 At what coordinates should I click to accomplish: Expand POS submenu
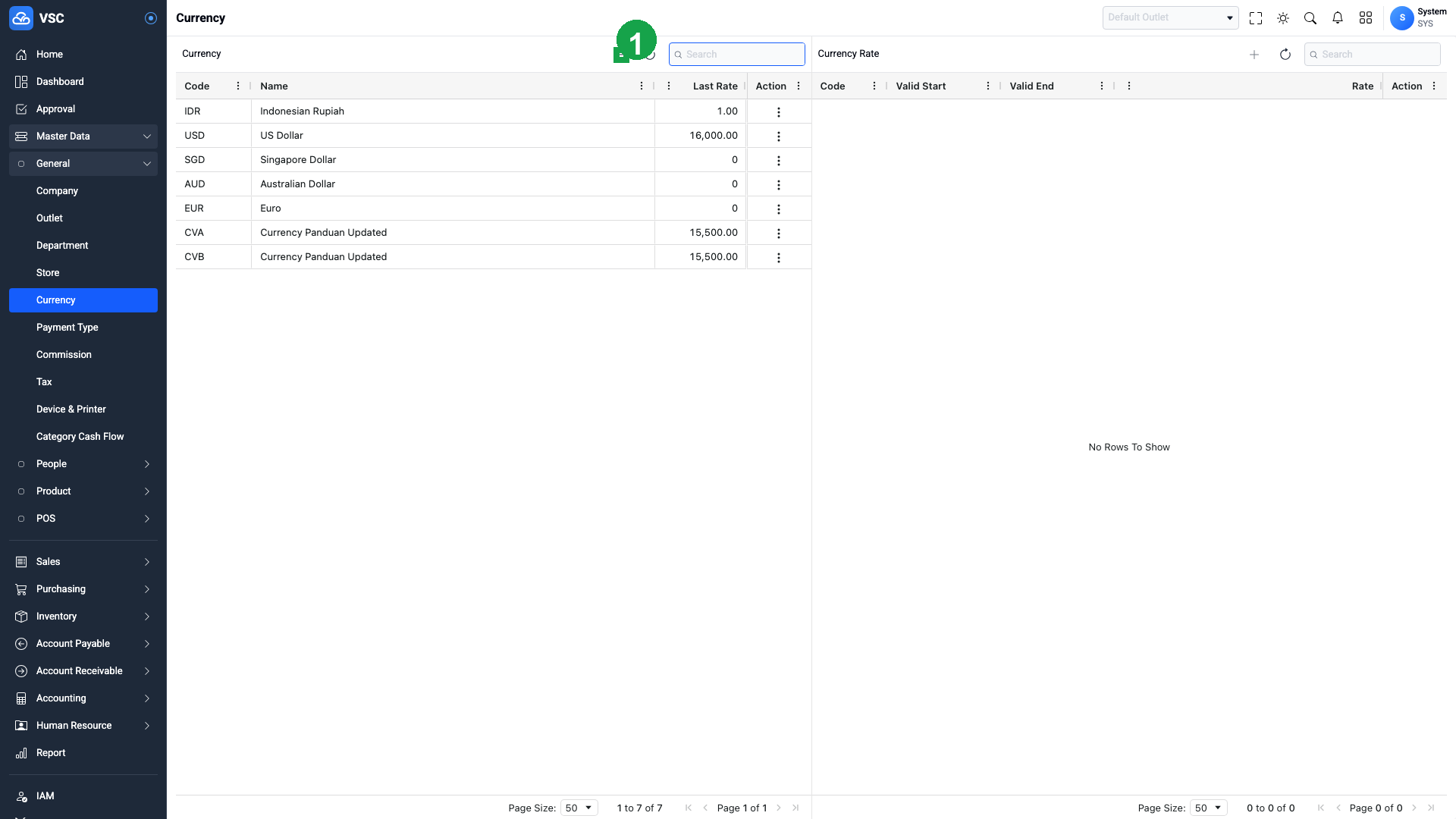tap(83, 519)
